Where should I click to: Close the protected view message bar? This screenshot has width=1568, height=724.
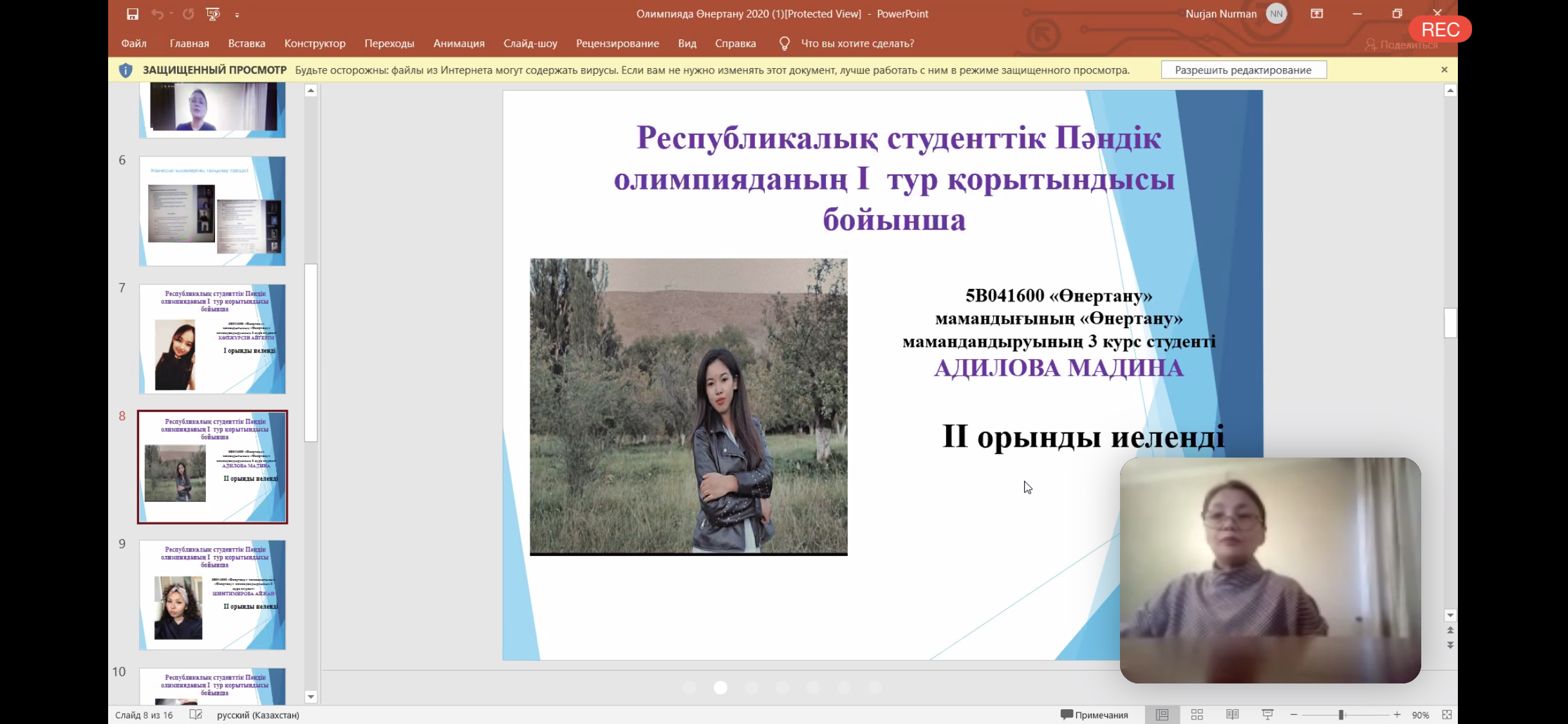point(1444,70)
